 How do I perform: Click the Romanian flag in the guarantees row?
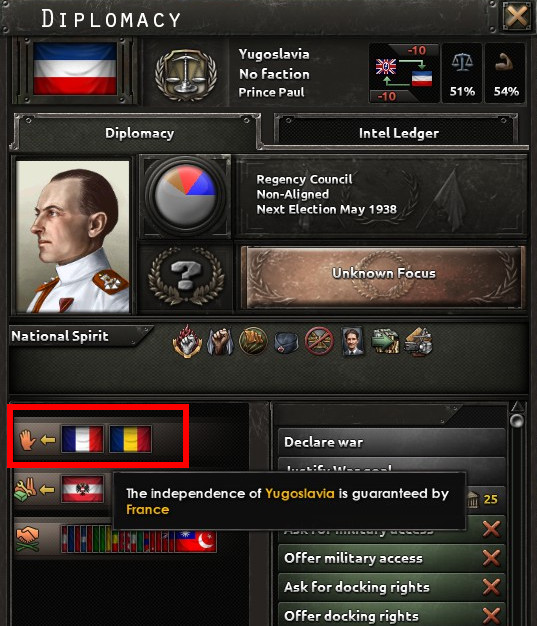click(131, 439)
